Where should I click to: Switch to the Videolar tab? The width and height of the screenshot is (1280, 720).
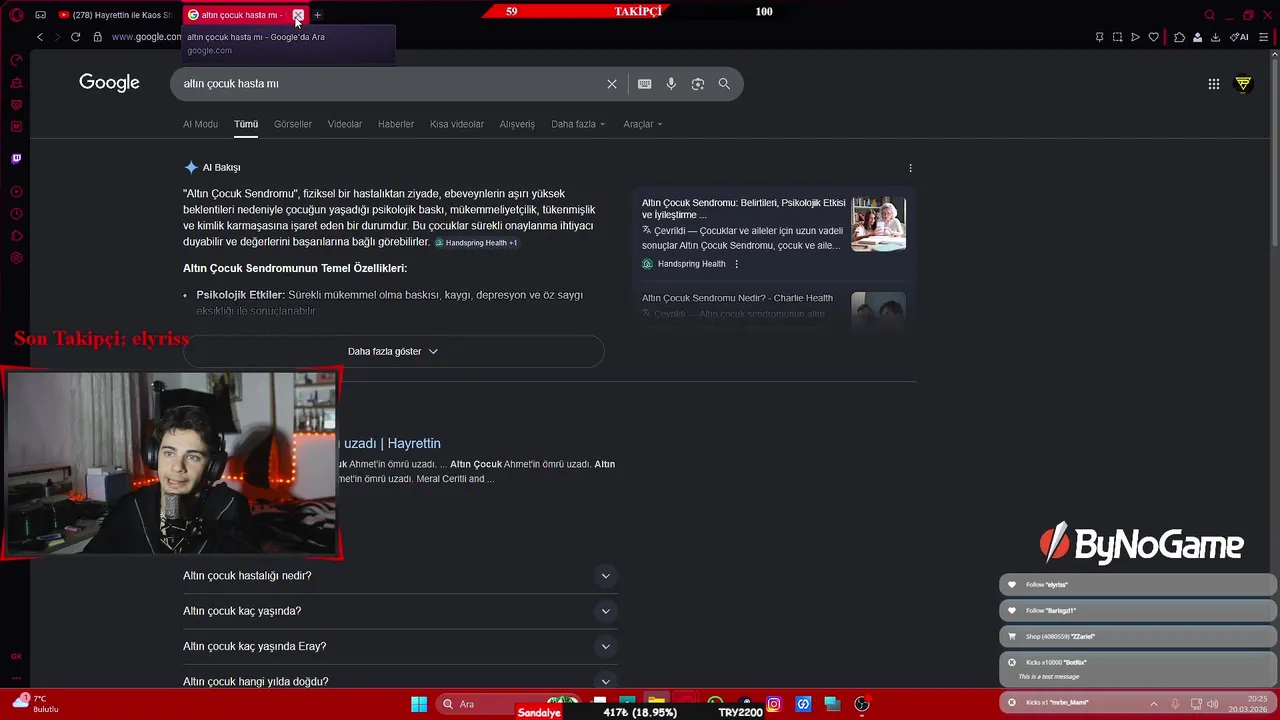tap(345, 124)
